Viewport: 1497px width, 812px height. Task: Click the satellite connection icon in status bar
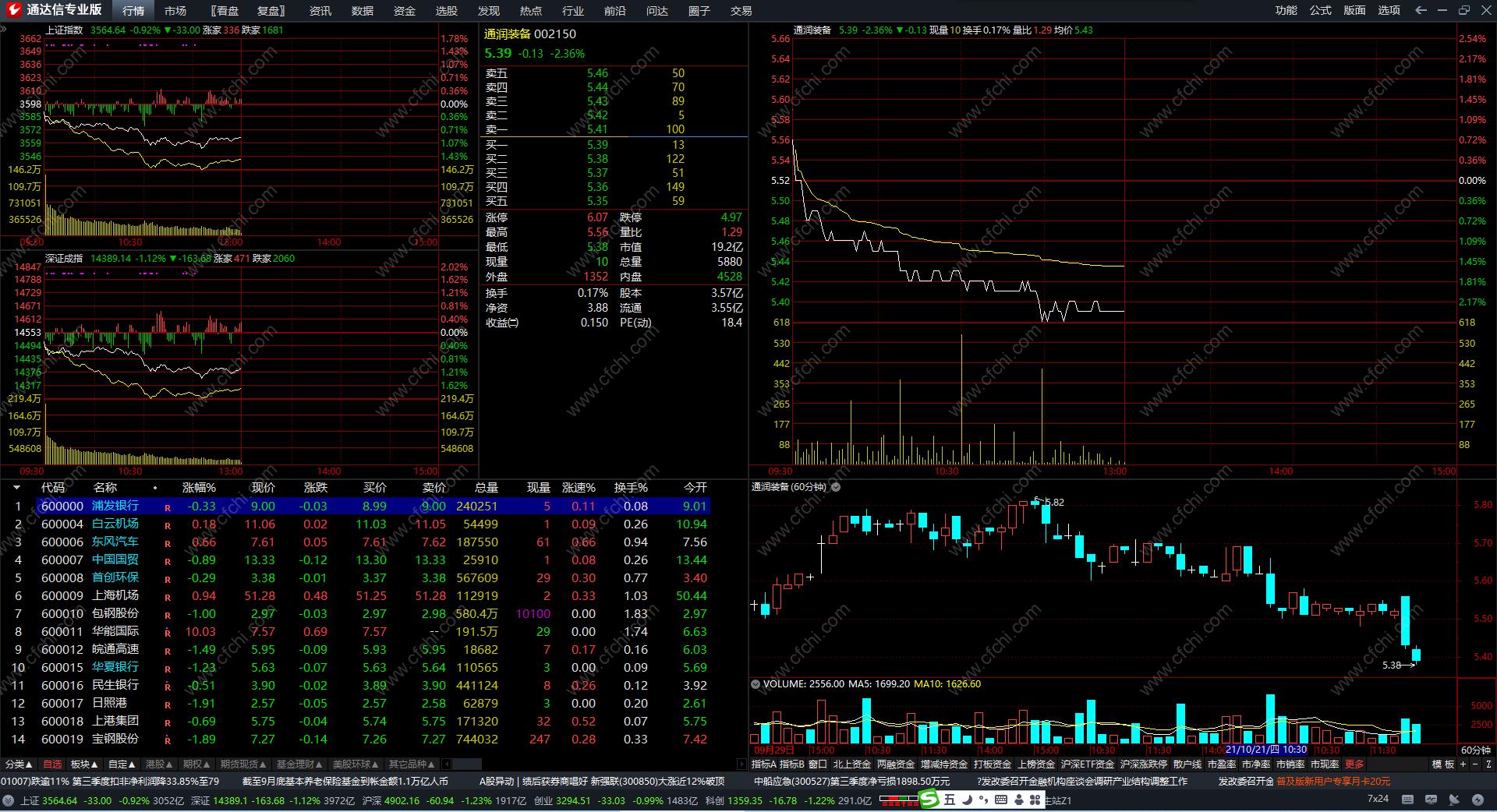coord(1454,800)
